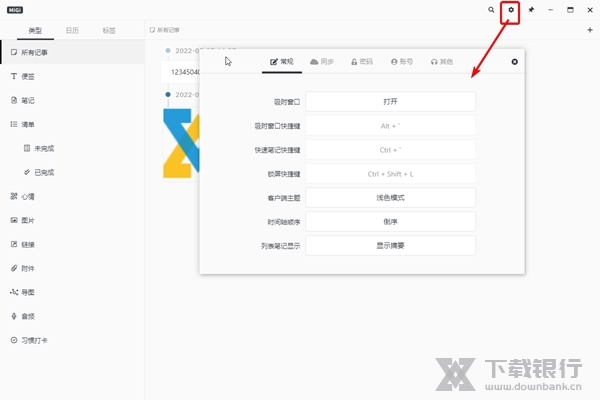Close the settings dialog with the round X

click(x=514, y=62)
